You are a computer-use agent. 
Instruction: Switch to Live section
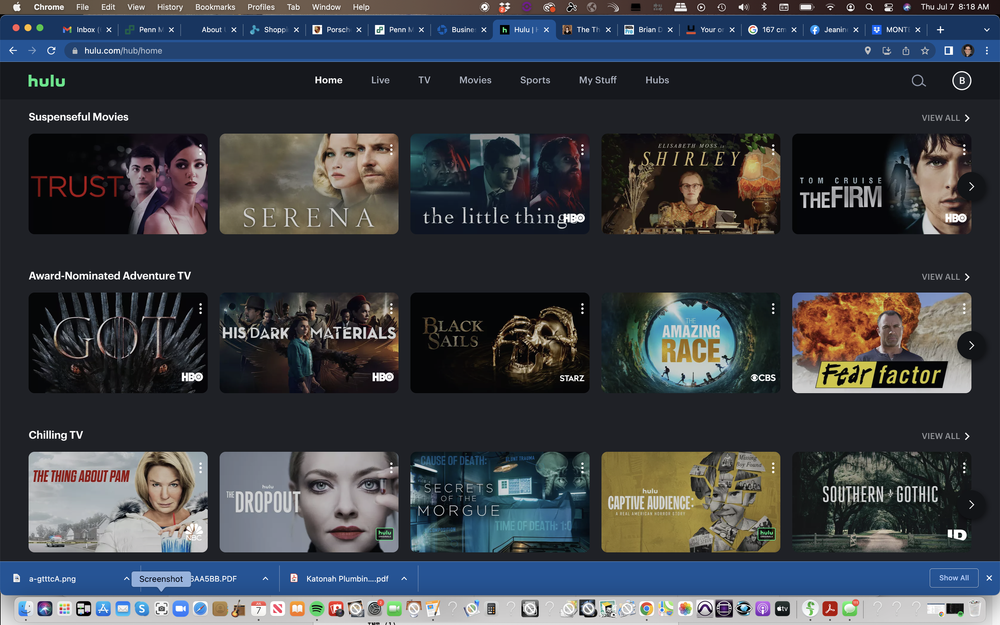click(380, 80)
